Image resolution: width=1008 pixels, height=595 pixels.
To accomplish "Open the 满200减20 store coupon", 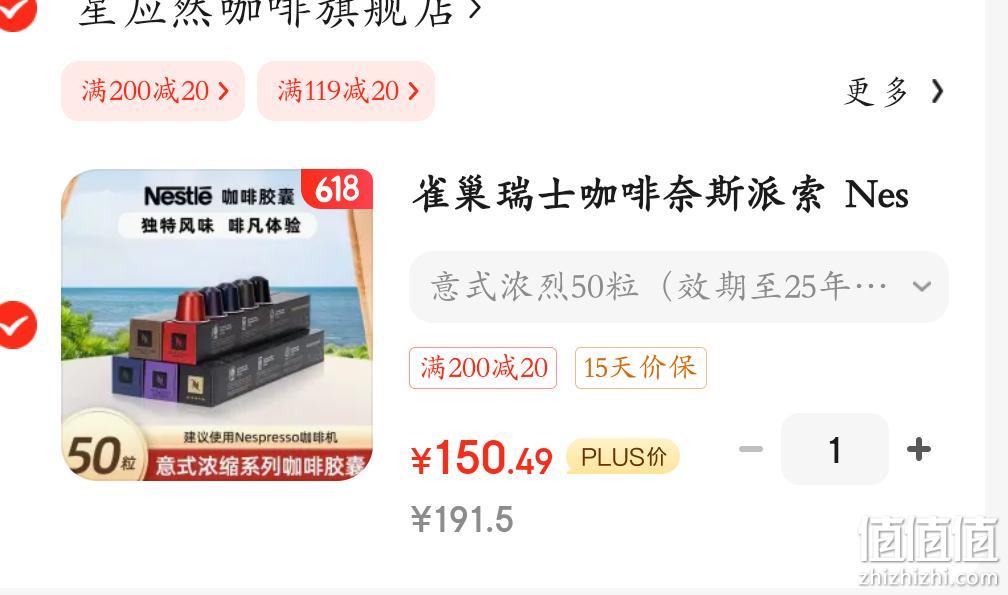I will (x=153, y=91).
